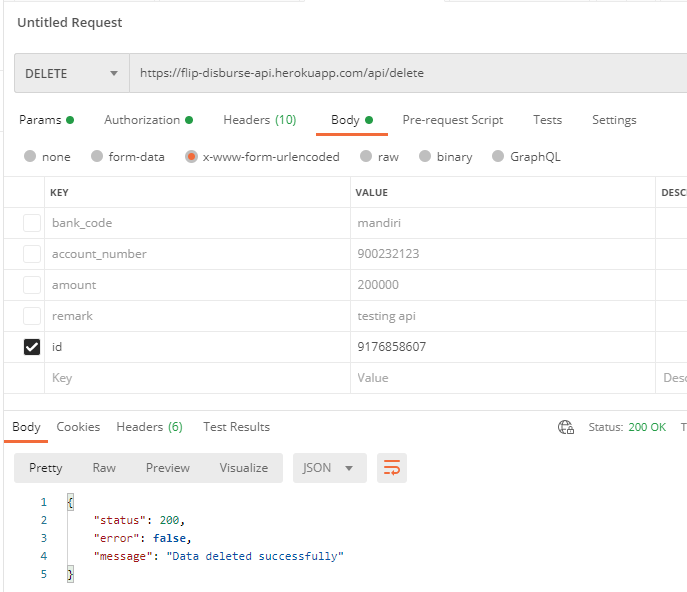This screenshot has width=687, height=592.
Task: Click the empty Value input field
Action: point(503,378)
